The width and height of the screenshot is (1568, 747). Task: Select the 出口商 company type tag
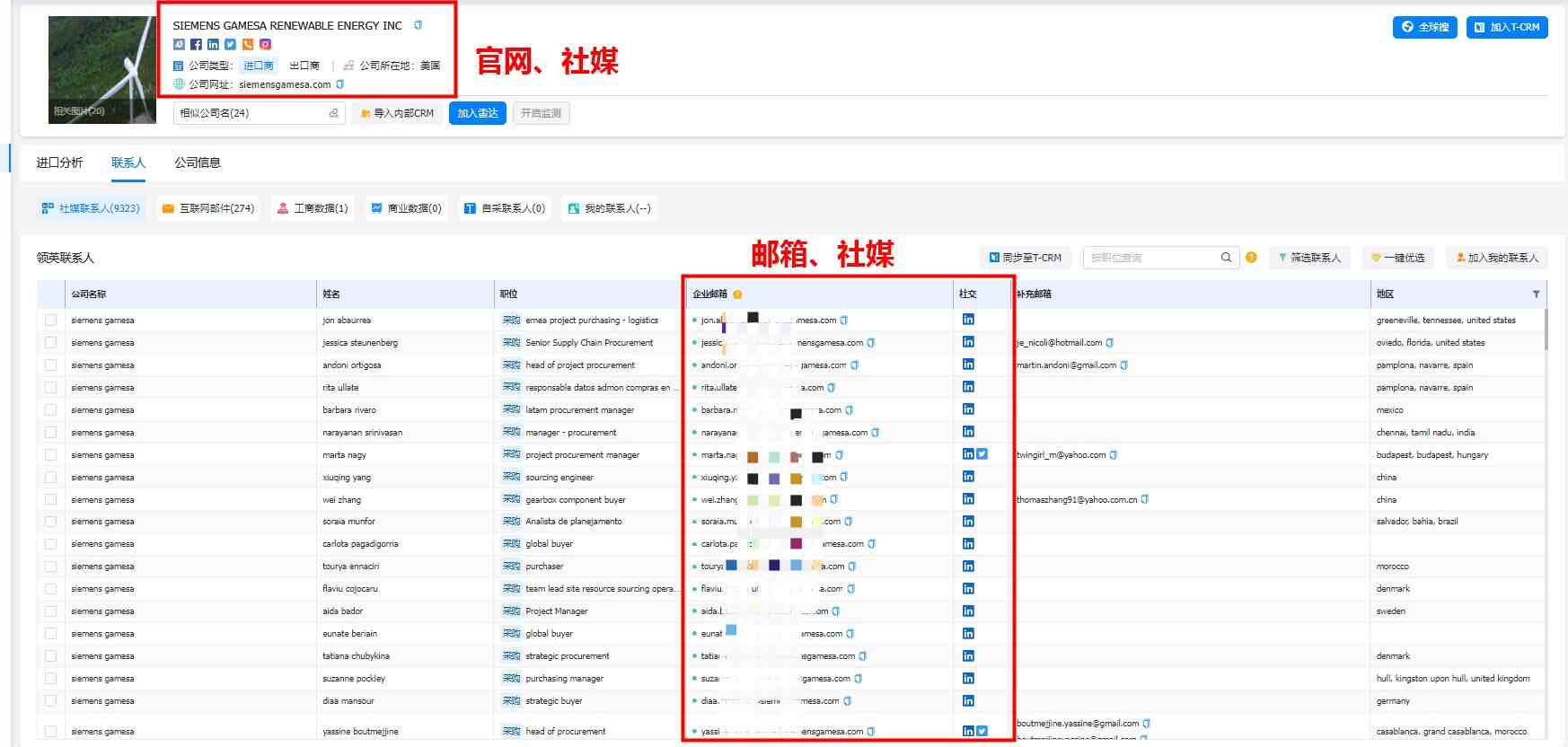pos(304,66)
